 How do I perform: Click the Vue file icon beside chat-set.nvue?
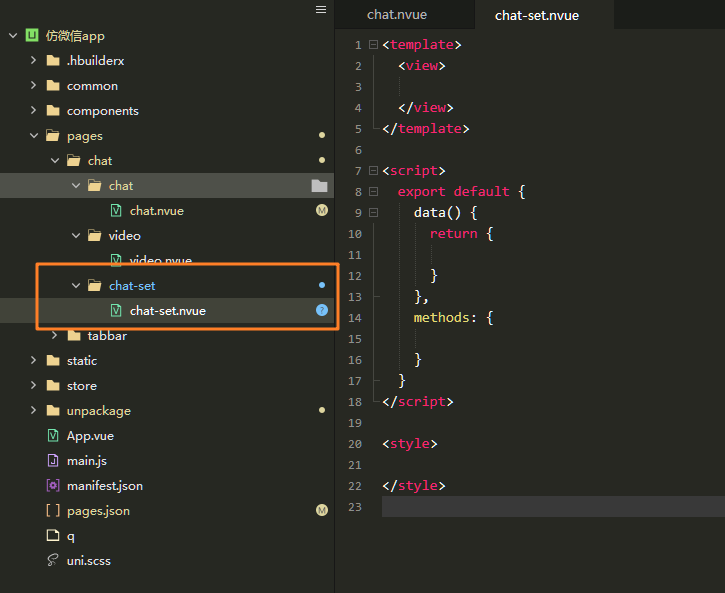(x=116, y=311)
